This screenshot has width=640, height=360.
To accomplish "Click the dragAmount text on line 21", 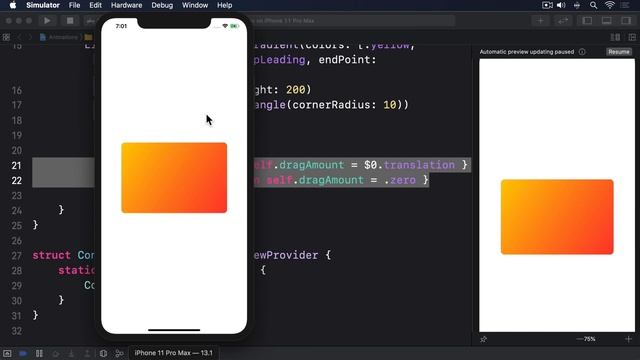I will pos(312,165).
